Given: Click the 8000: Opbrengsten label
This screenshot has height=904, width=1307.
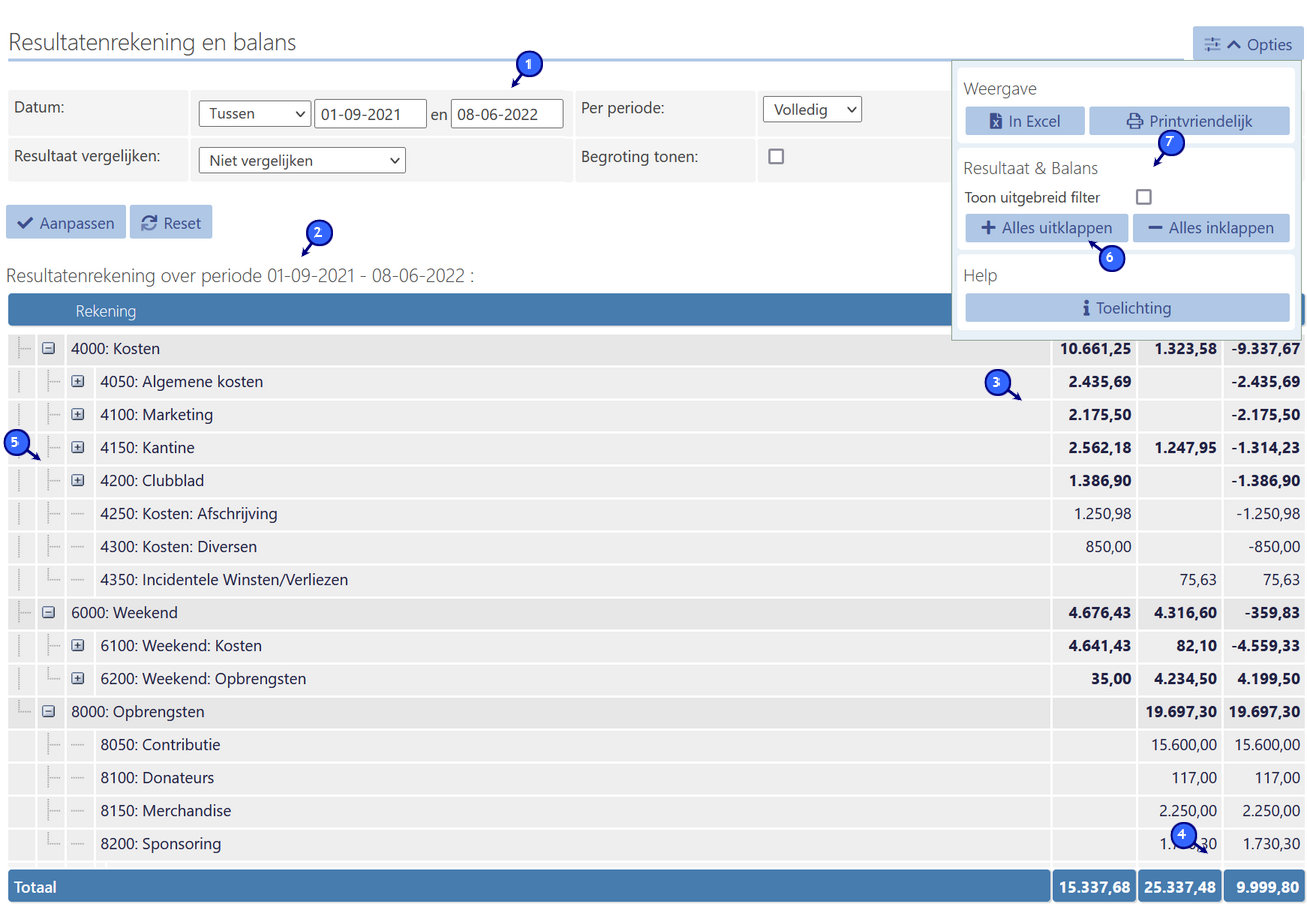Looking at the screenshot, I should point(138,712).
